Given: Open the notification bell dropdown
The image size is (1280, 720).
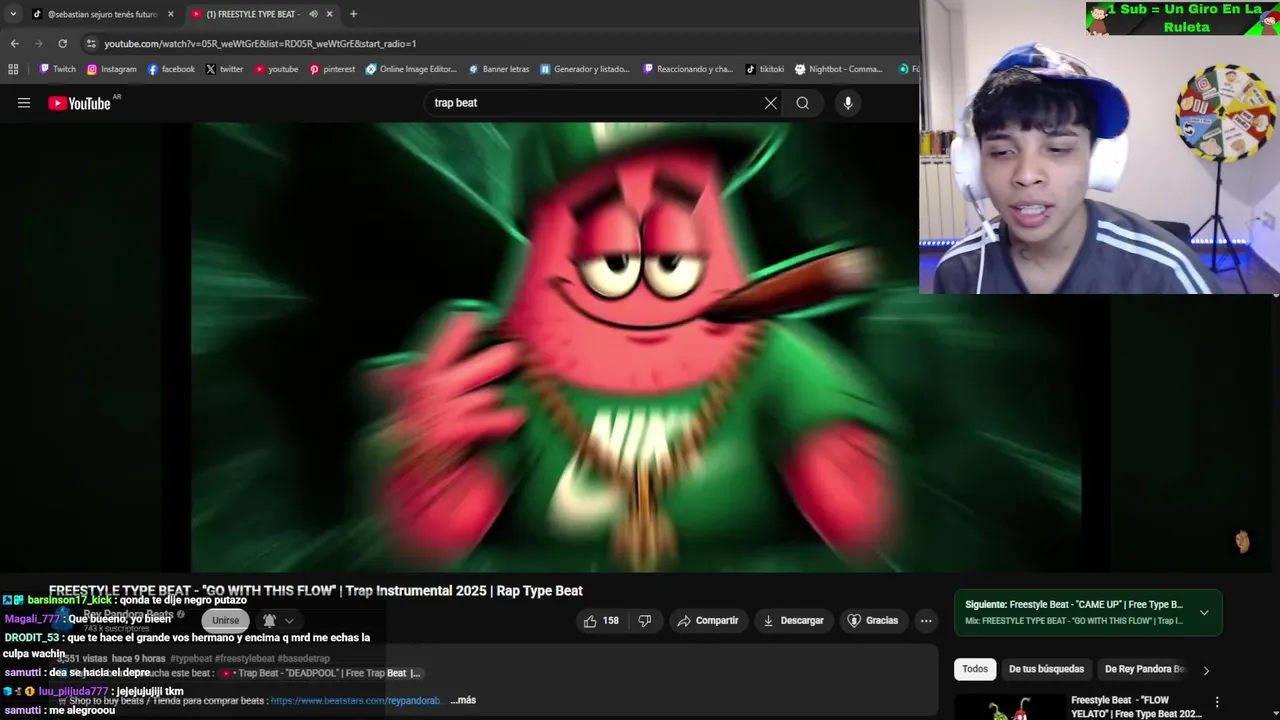Looking at the screenshot, I should pyautogui.click(x=277, y=621).
